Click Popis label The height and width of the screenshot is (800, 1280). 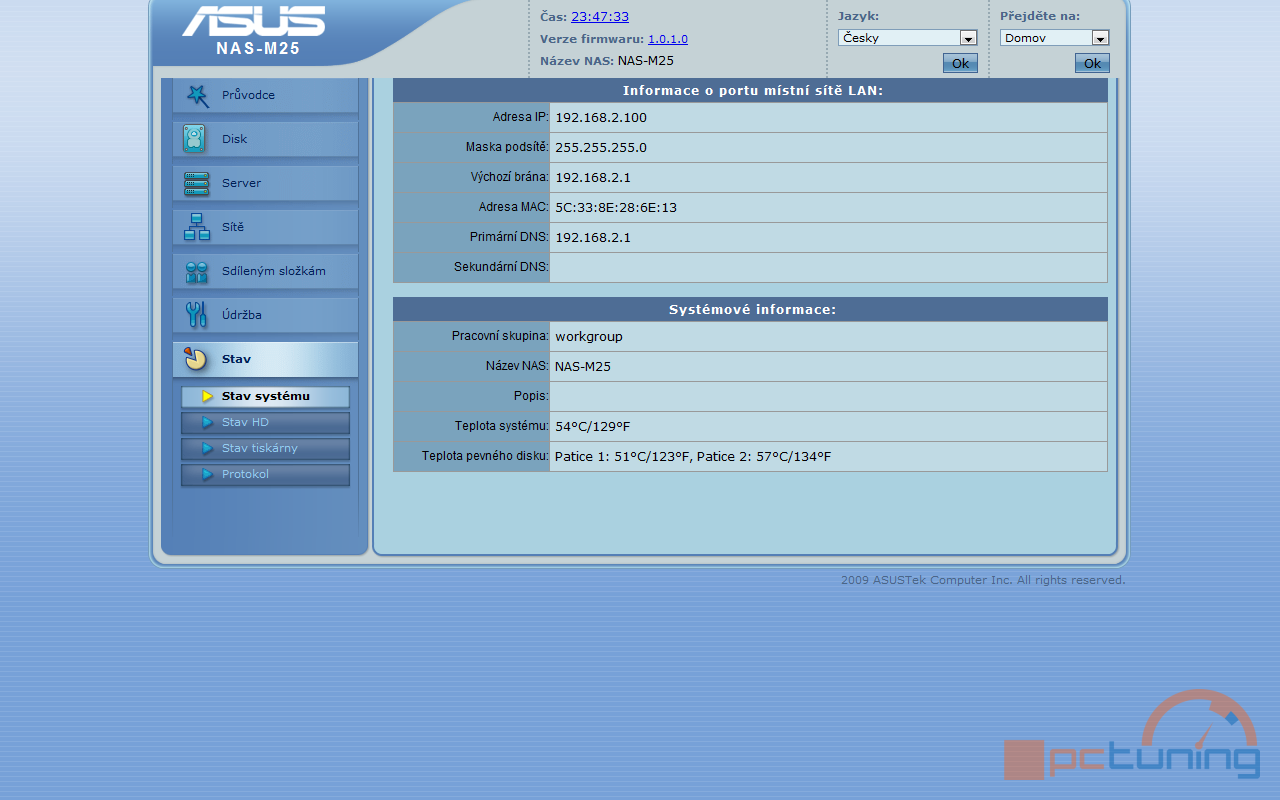click(532, 396)
